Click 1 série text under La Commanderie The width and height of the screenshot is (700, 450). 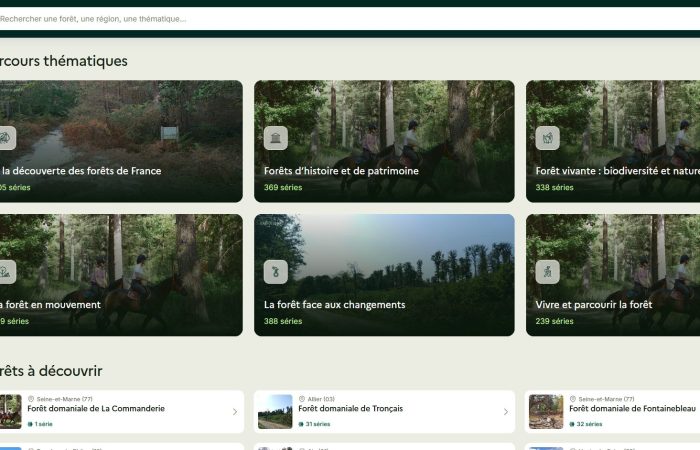(x=44, y=424)
